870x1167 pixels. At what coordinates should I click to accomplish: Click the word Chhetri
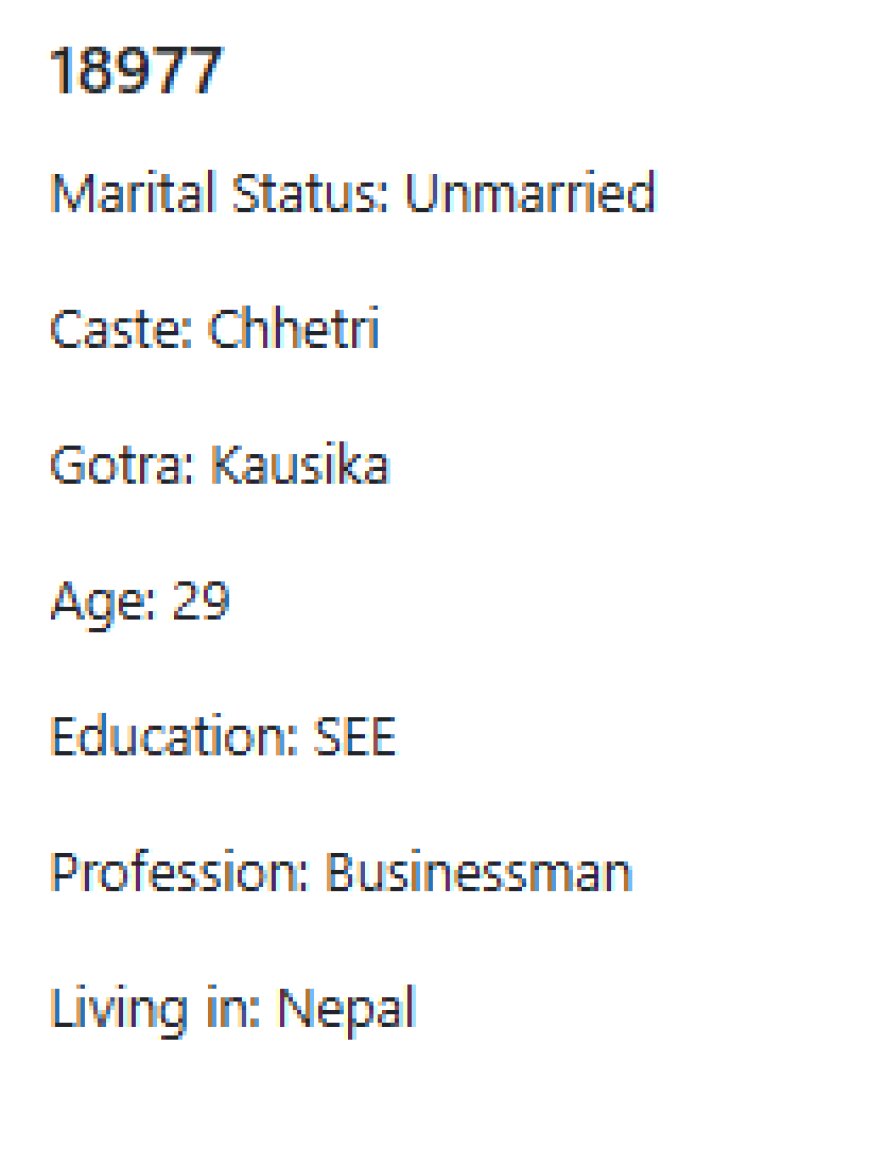click(293, 328)
